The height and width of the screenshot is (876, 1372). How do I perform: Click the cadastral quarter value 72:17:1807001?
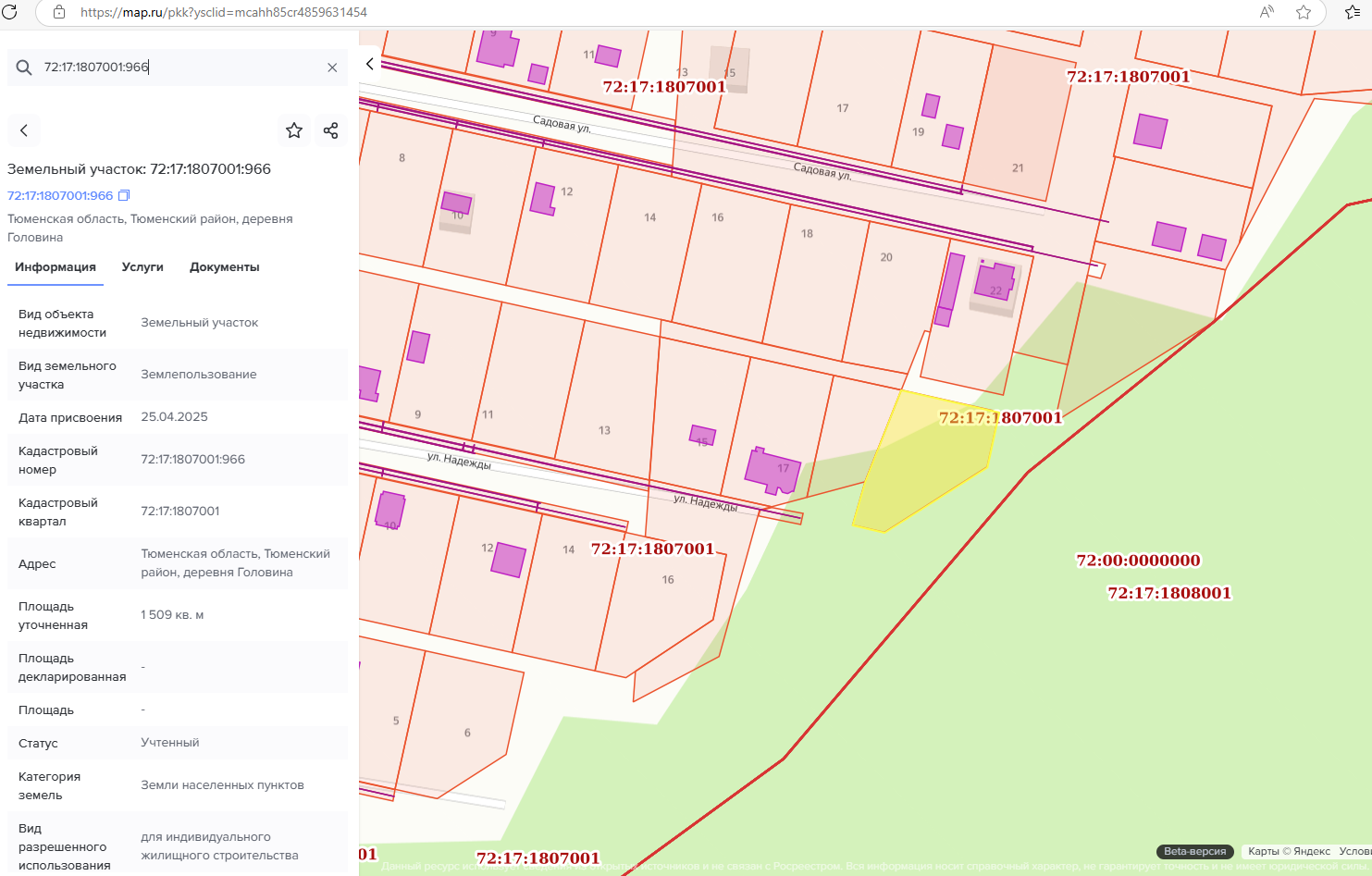click(x=180, y=511)
